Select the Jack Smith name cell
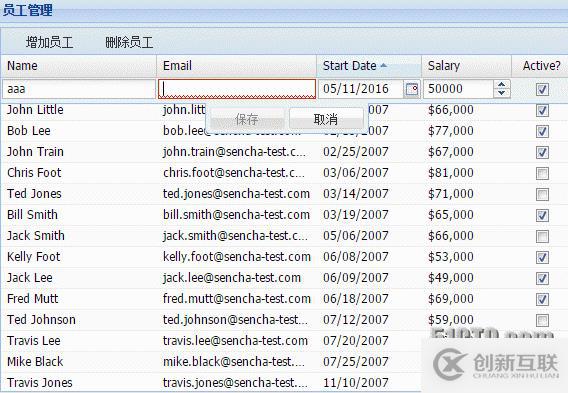 [x=36, y=236]
